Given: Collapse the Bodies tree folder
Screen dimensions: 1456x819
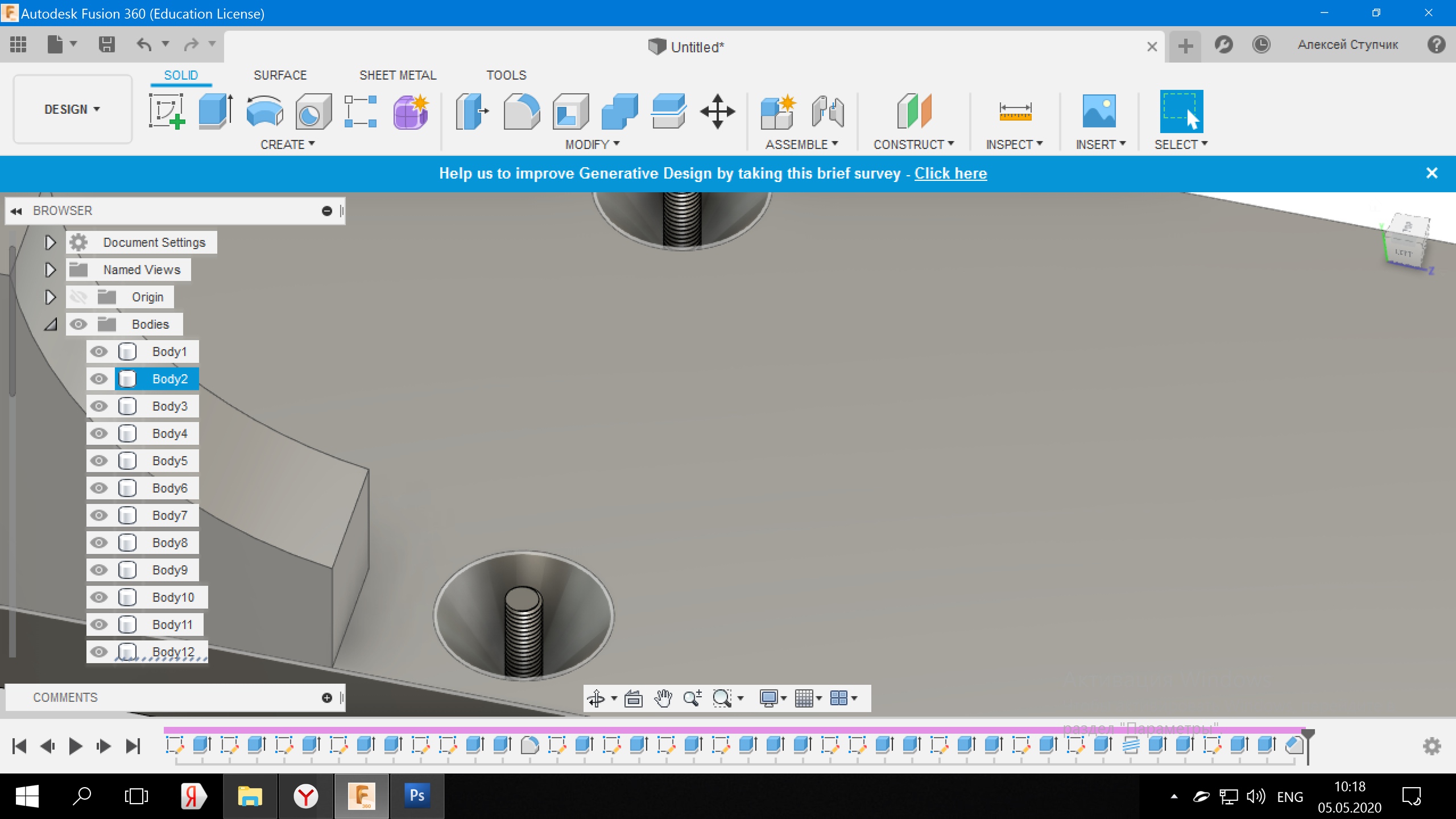Looking at the screenshot, I should coord(51,325).
